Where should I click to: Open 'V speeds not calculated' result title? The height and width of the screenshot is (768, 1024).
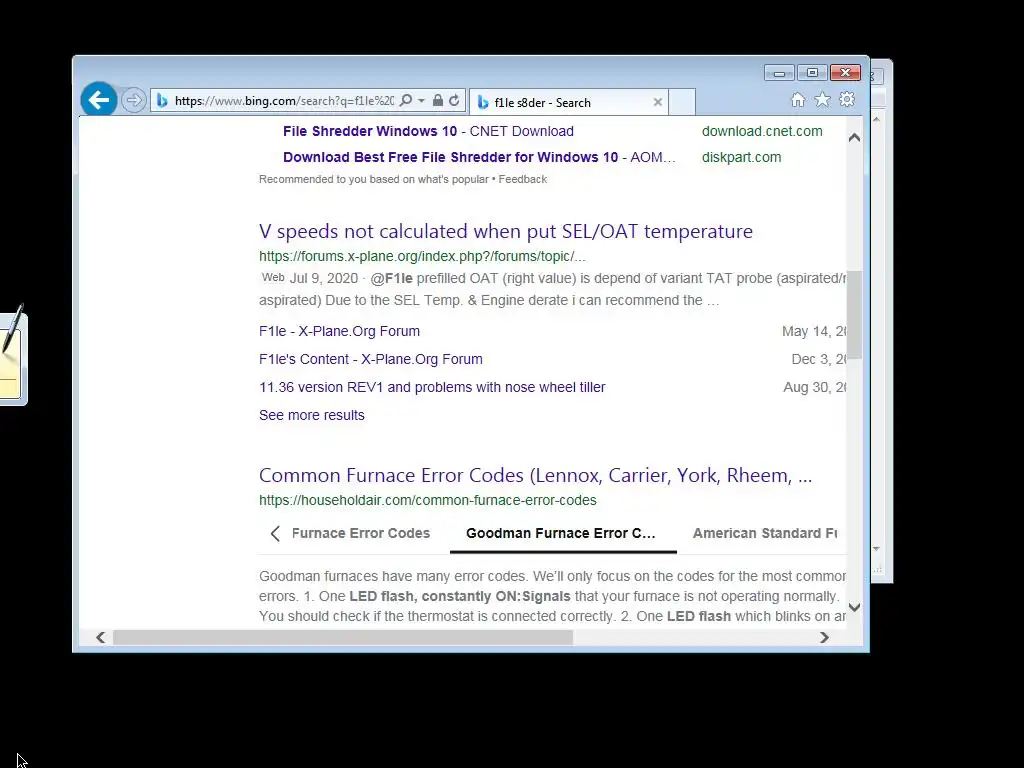pos(505,231)
